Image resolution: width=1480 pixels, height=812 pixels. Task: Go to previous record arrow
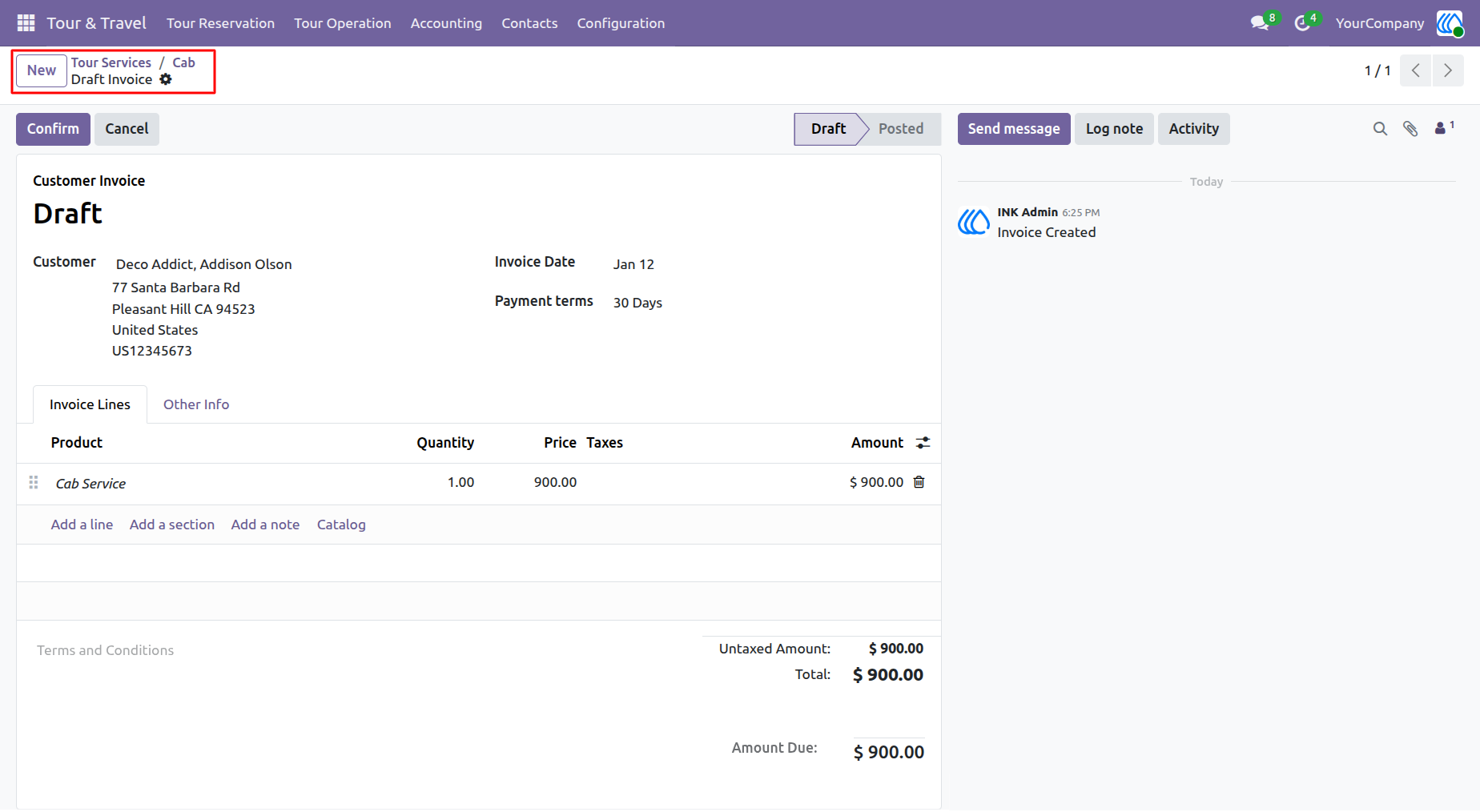[1416, 70]
